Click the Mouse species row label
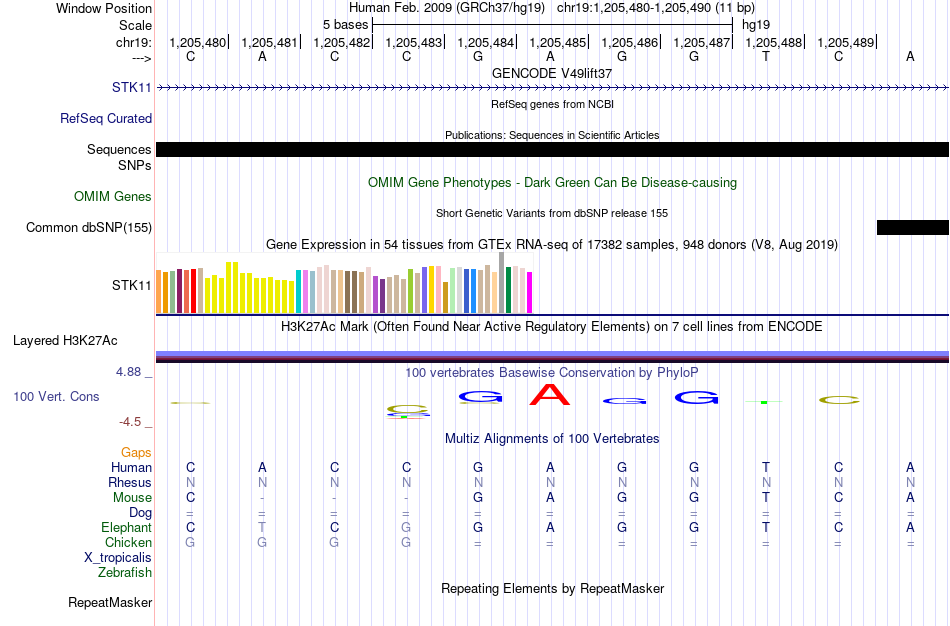Viewport: 950px width, 626px height. (x=132, y=498)
